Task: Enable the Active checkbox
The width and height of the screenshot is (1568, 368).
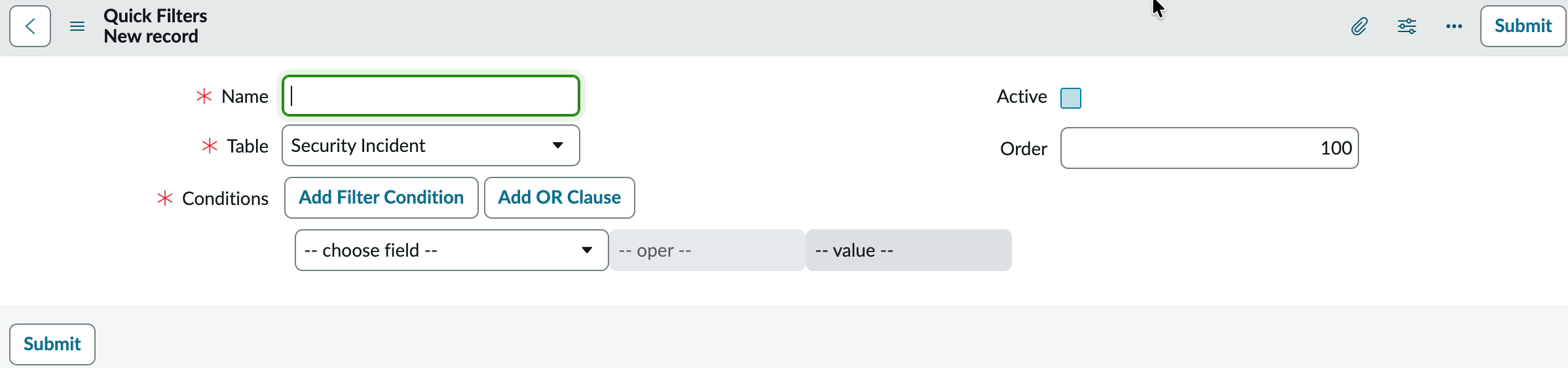Action: coord(1071,98)
